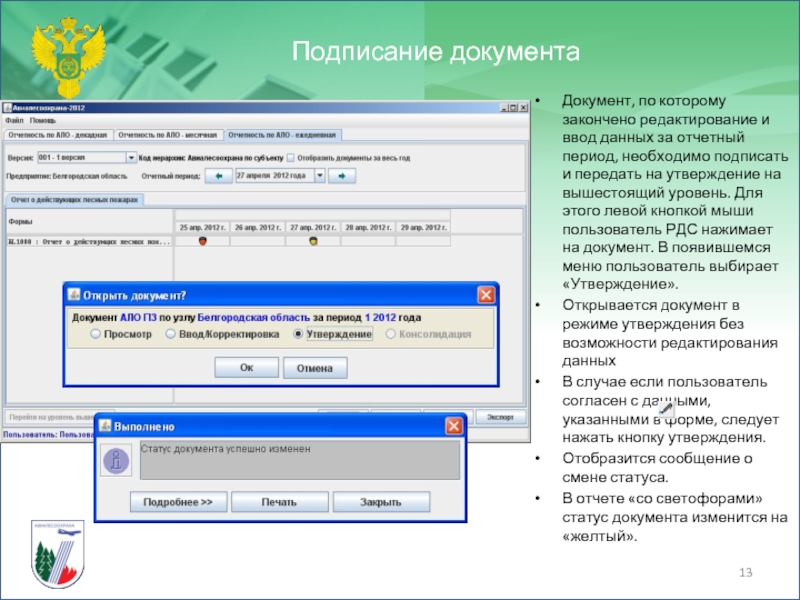Close the Открыть документ dialog with red X

tap(486, 294)
